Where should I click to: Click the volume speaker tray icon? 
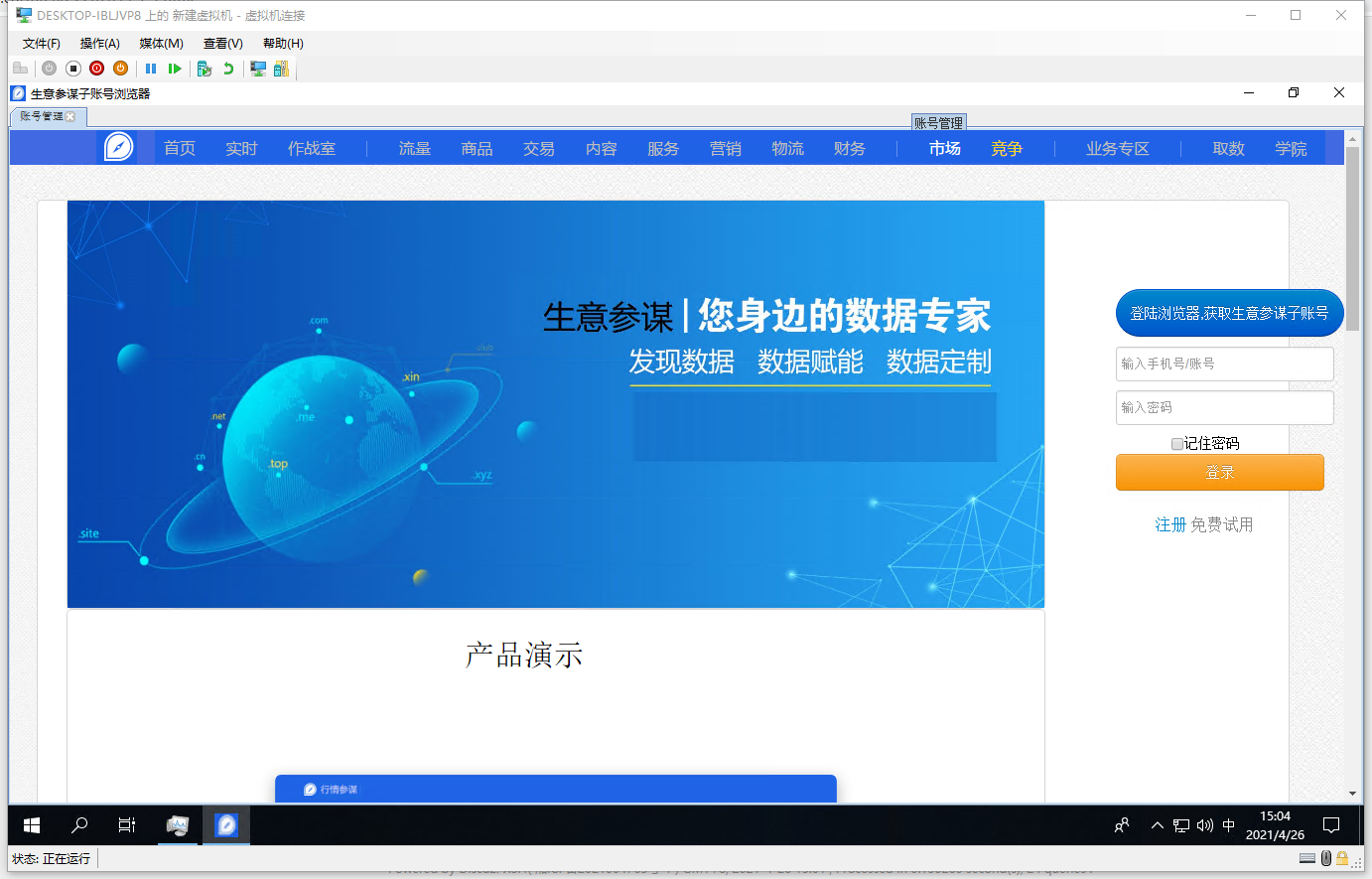pyautogui.click(x=1205, y=824)
